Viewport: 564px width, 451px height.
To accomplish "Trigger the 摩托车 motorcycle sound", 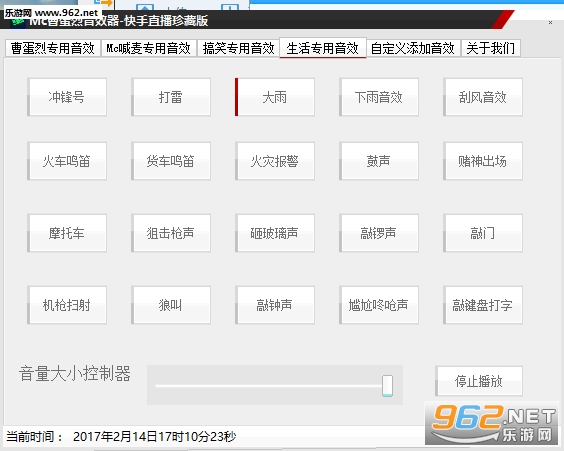I will [67, 233].
